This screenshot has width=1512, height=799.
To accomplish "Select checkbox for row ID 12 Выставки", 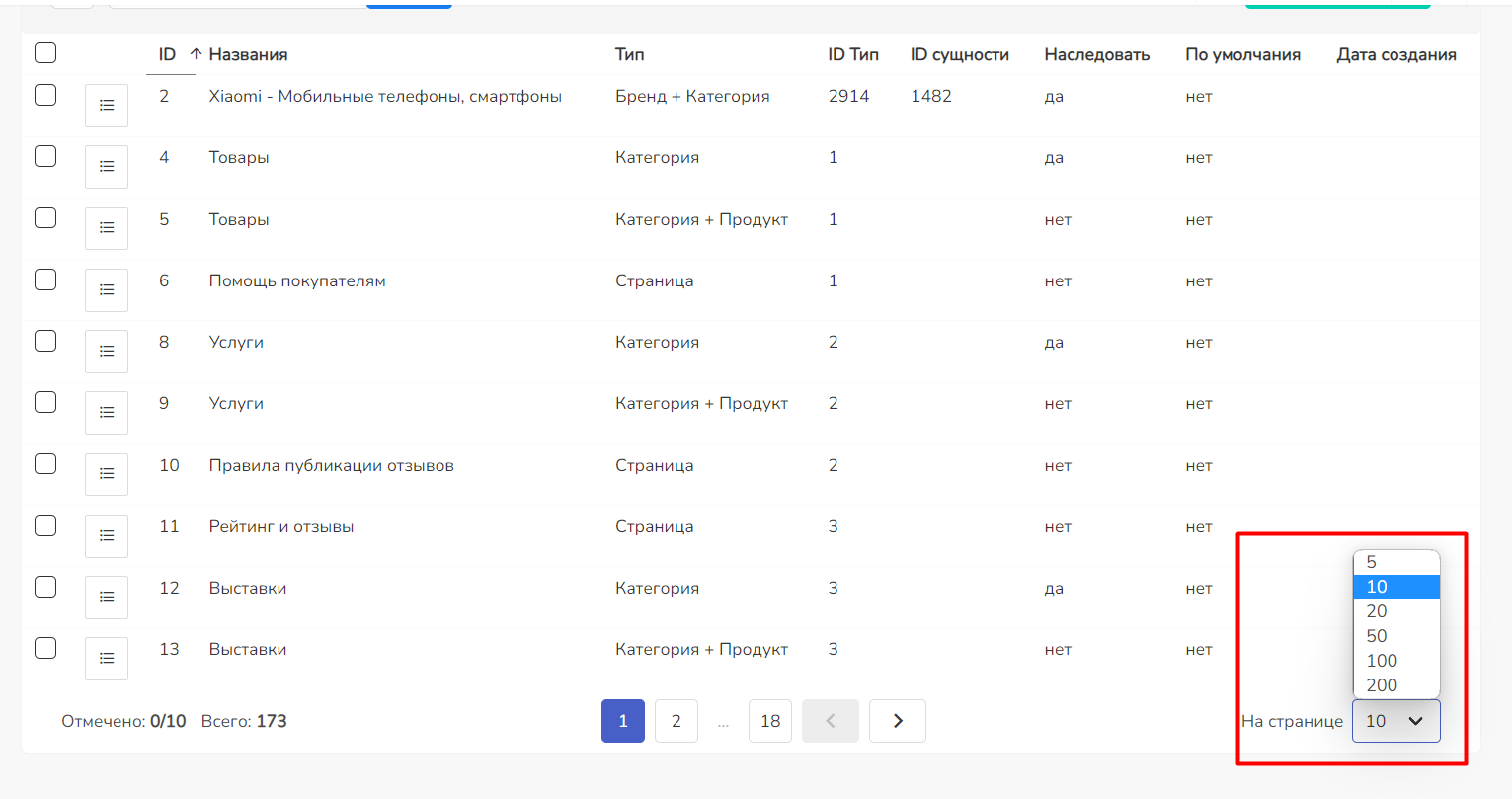I will [x=45, y=587].
